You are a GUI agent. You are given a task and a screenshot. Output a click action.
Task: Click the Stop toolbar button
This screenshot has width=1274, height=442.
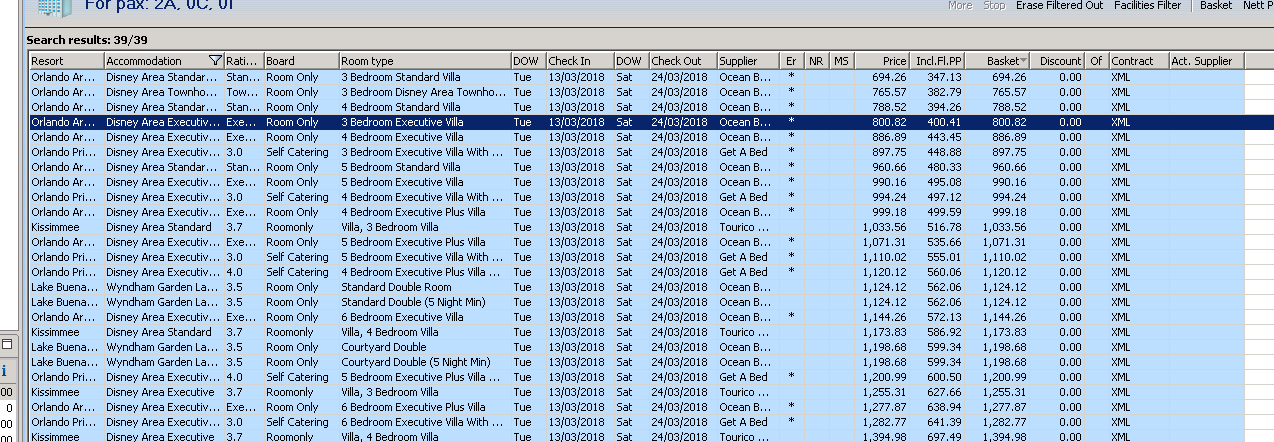click(994, 6)
